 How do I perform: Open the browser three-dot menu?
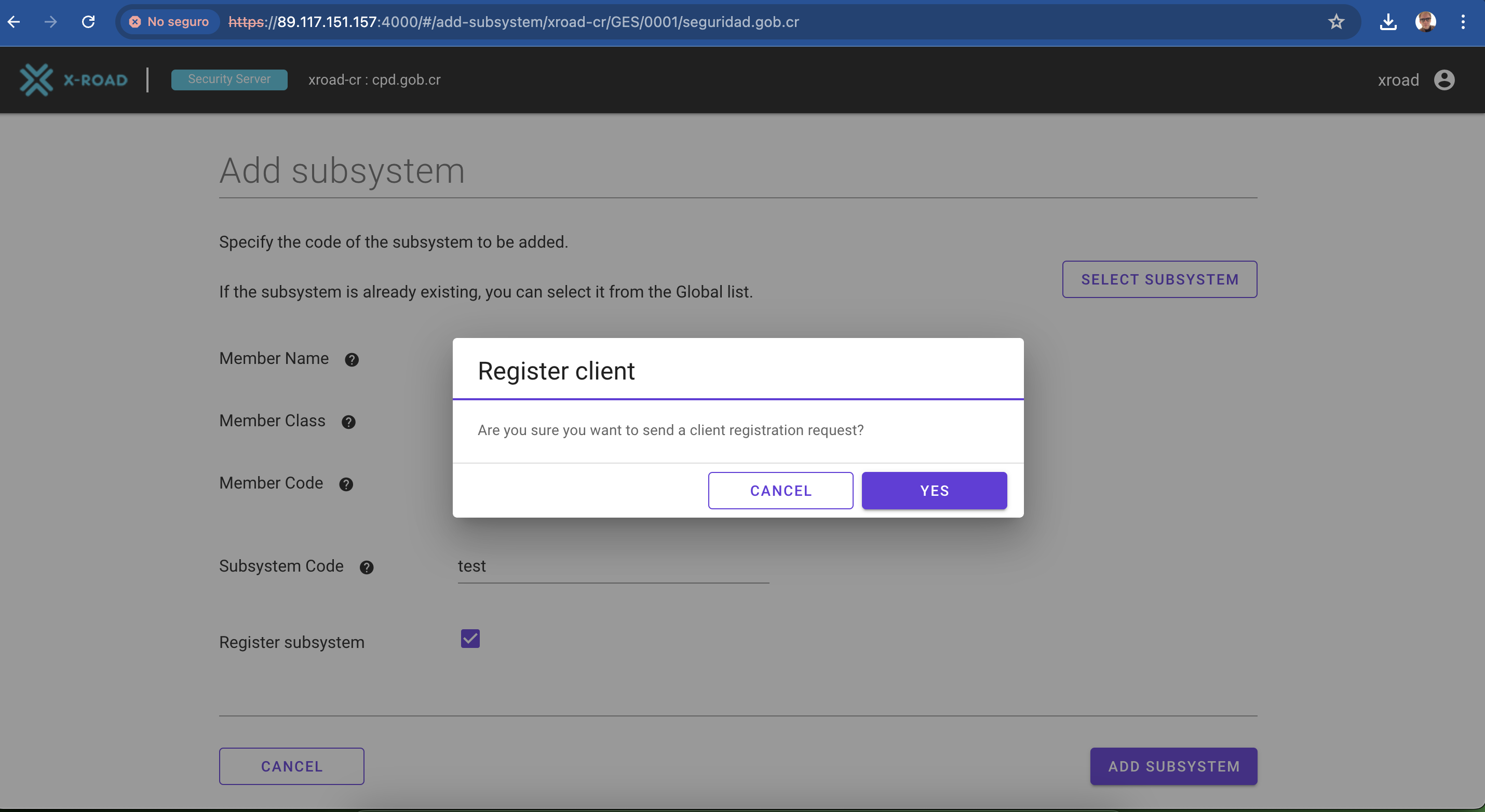[1463, 22]
